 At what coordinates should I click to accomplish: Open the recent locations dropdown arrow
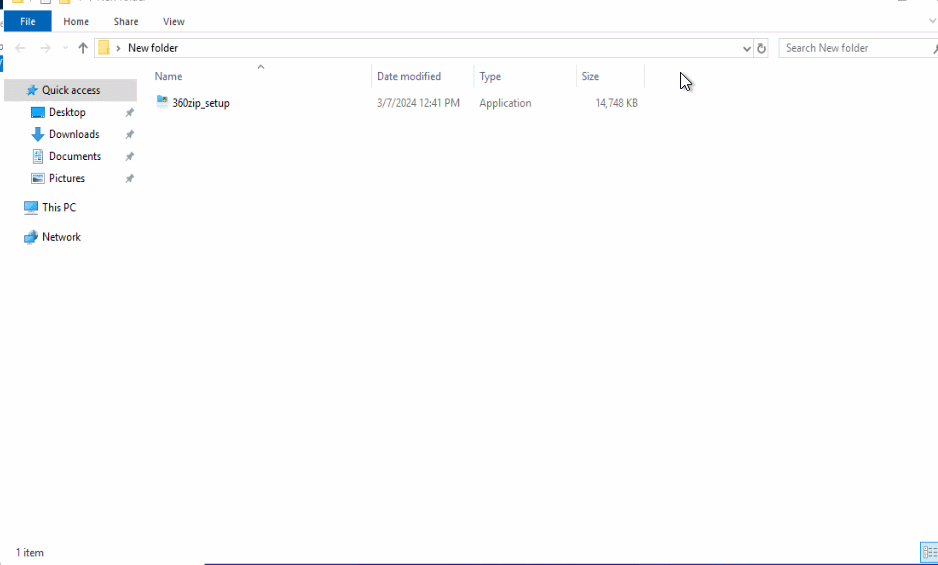(66, 48)
